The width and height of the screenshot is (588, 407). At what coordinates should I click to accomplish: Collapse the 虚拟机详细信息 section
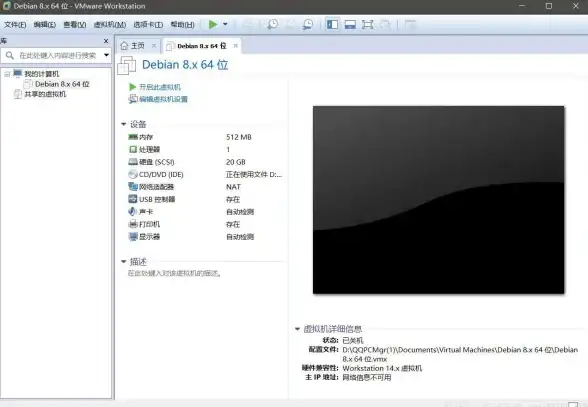[297, 329]
